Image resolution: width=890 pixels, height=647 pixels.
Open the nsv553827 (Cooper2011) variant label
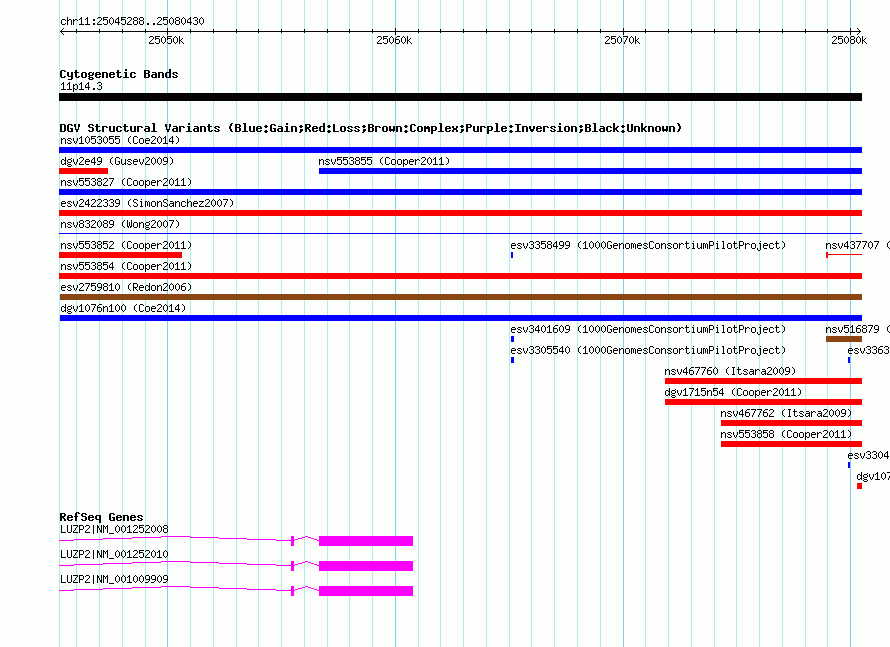[x=126, y=182]
